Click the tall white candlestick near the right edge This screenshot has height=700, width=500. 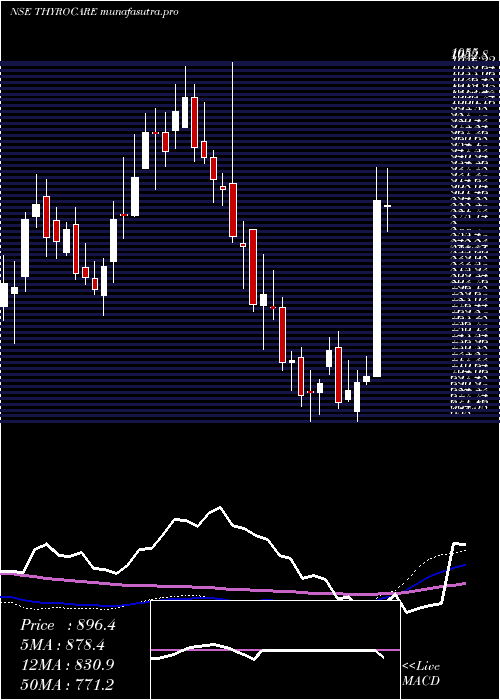click(377, 288)
